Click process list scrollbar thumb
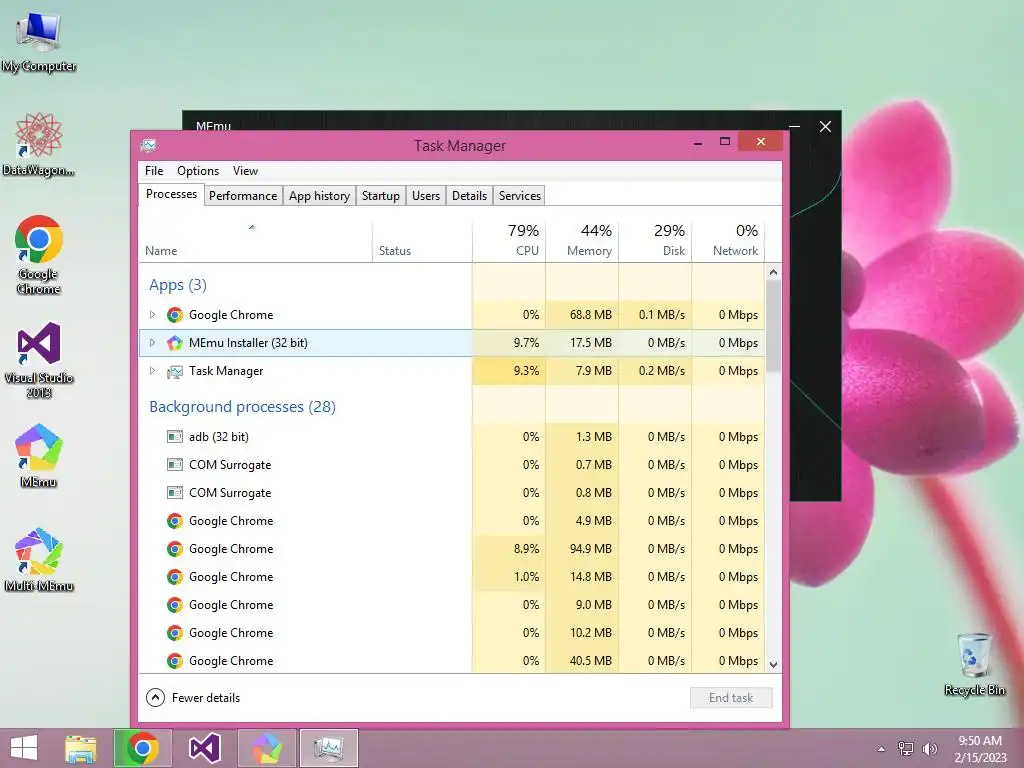Viewport: 1024px width, 768px height. tap(773, 326)
